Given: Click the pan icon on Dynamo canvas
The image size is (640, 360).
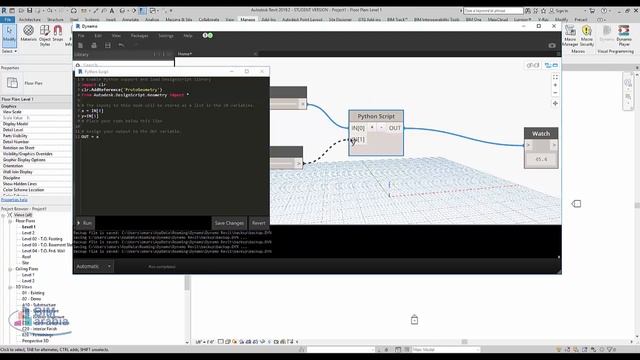Looking at the screenshot, I should point(555,103).
